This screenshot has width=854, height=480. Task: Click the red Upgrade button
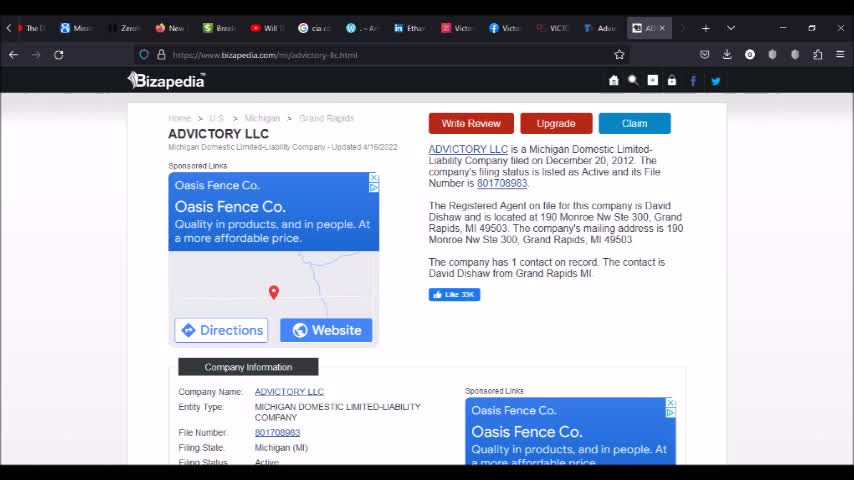tap(556, 124)
